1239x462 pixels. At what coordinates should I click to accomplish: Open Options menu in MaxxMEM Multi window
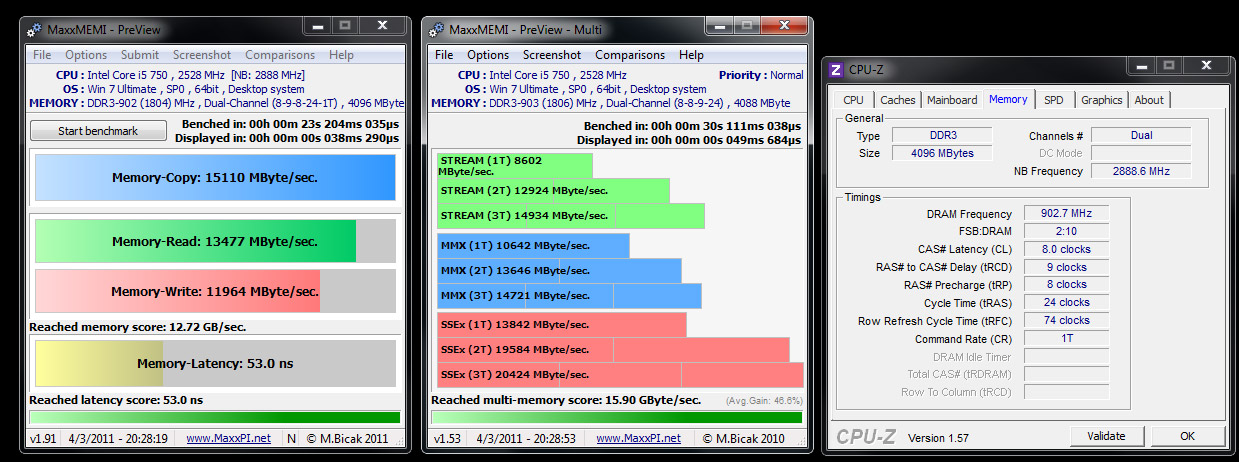pyautogui.click(x=488, y=55)
